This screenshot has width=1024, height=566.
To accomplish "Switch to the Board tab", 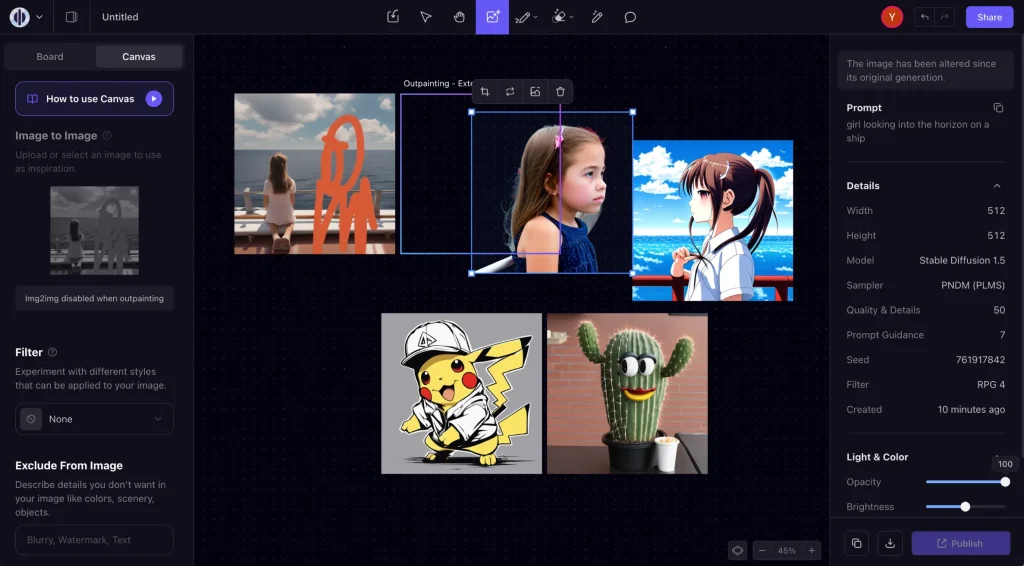I will pyautogui.click(x=50, y=57).
